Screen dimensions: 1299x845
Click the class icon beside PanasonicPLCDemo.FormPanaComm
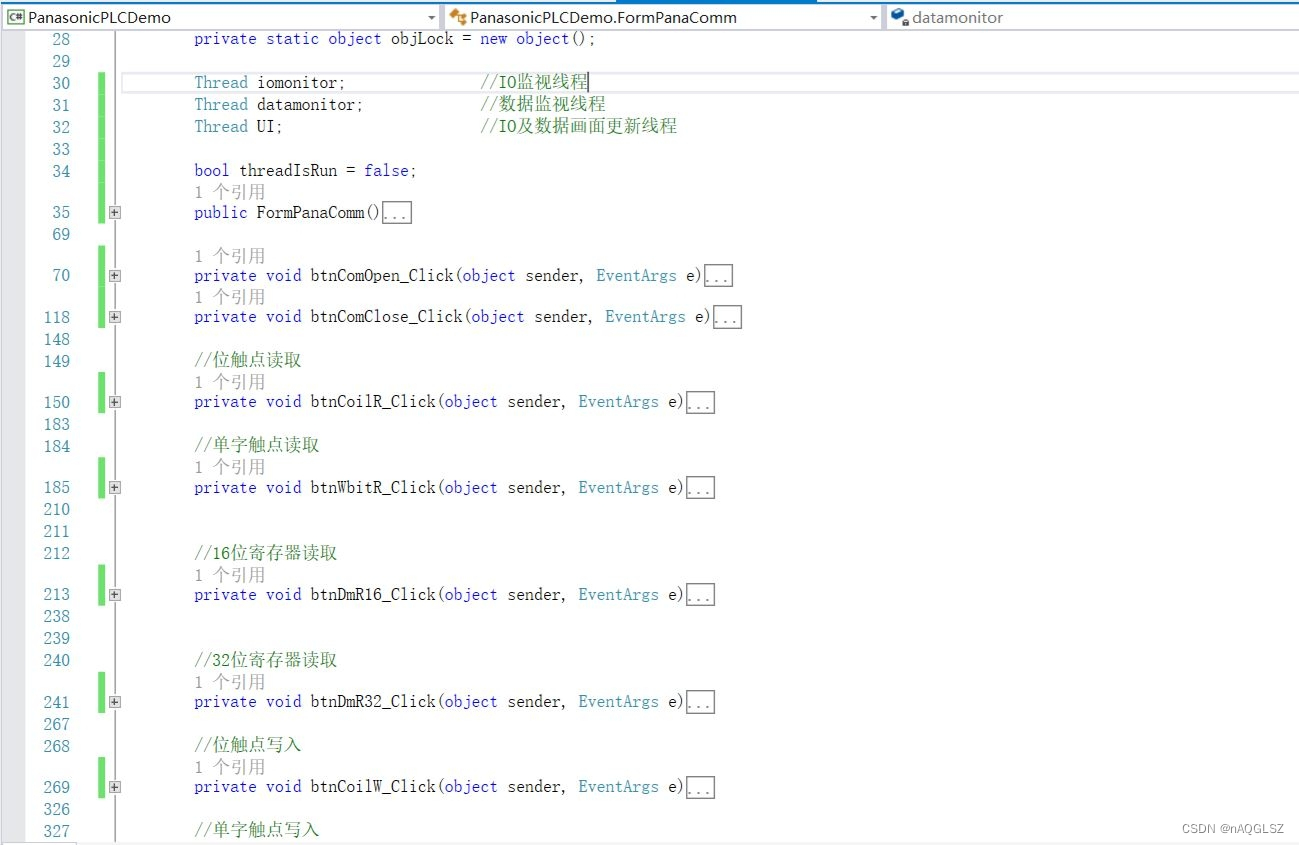458,17
